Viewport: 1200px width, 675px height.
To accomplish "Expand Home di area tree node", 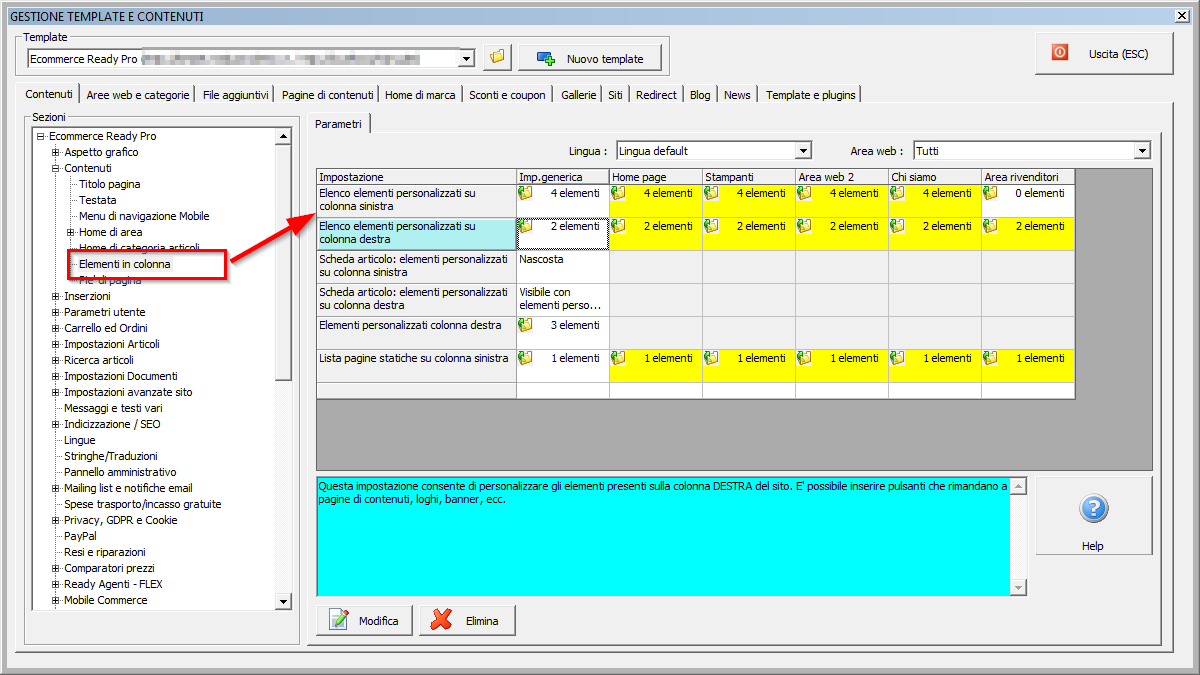I will click(x=71, y=232).
